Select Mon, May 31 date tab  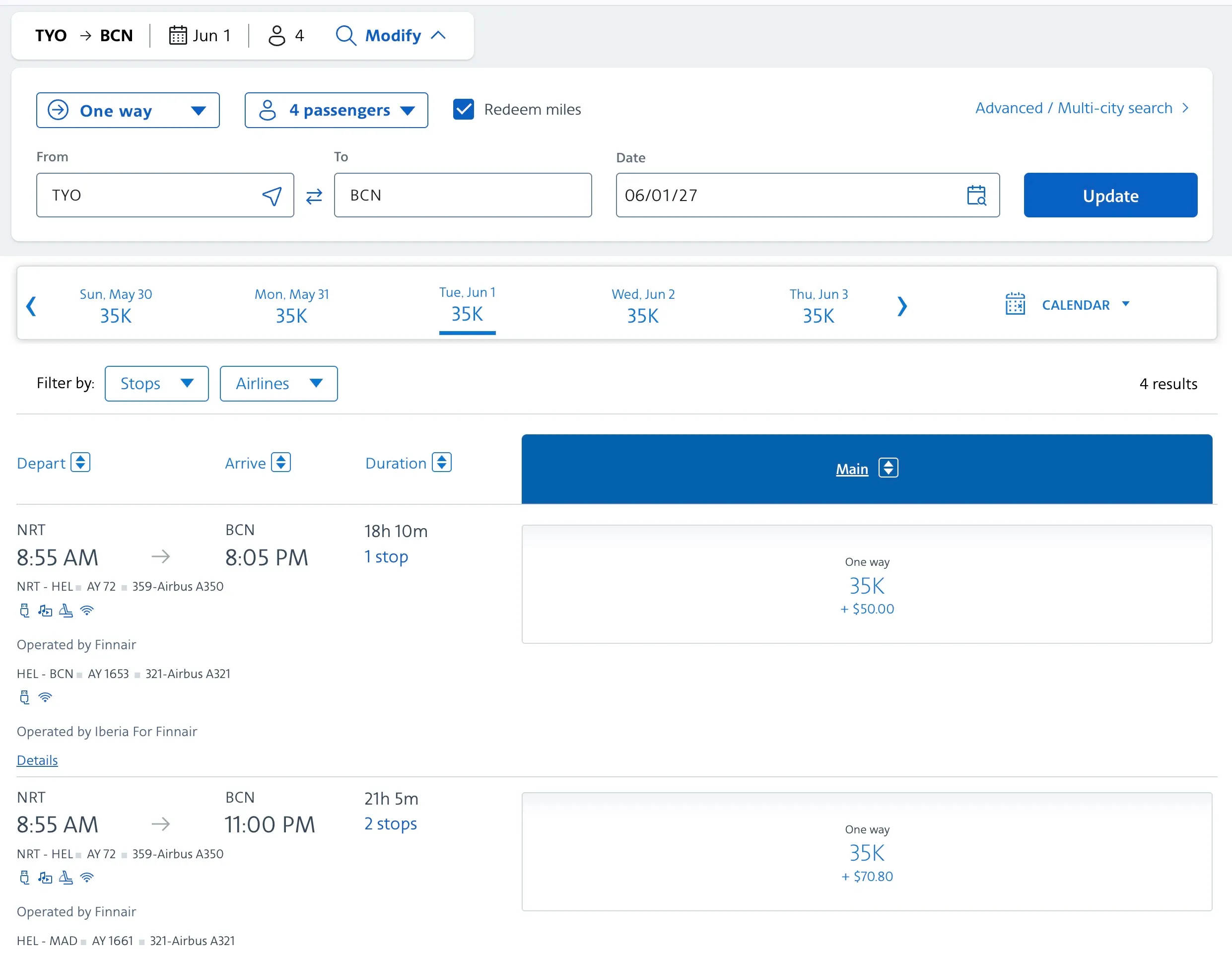point(291,305)
